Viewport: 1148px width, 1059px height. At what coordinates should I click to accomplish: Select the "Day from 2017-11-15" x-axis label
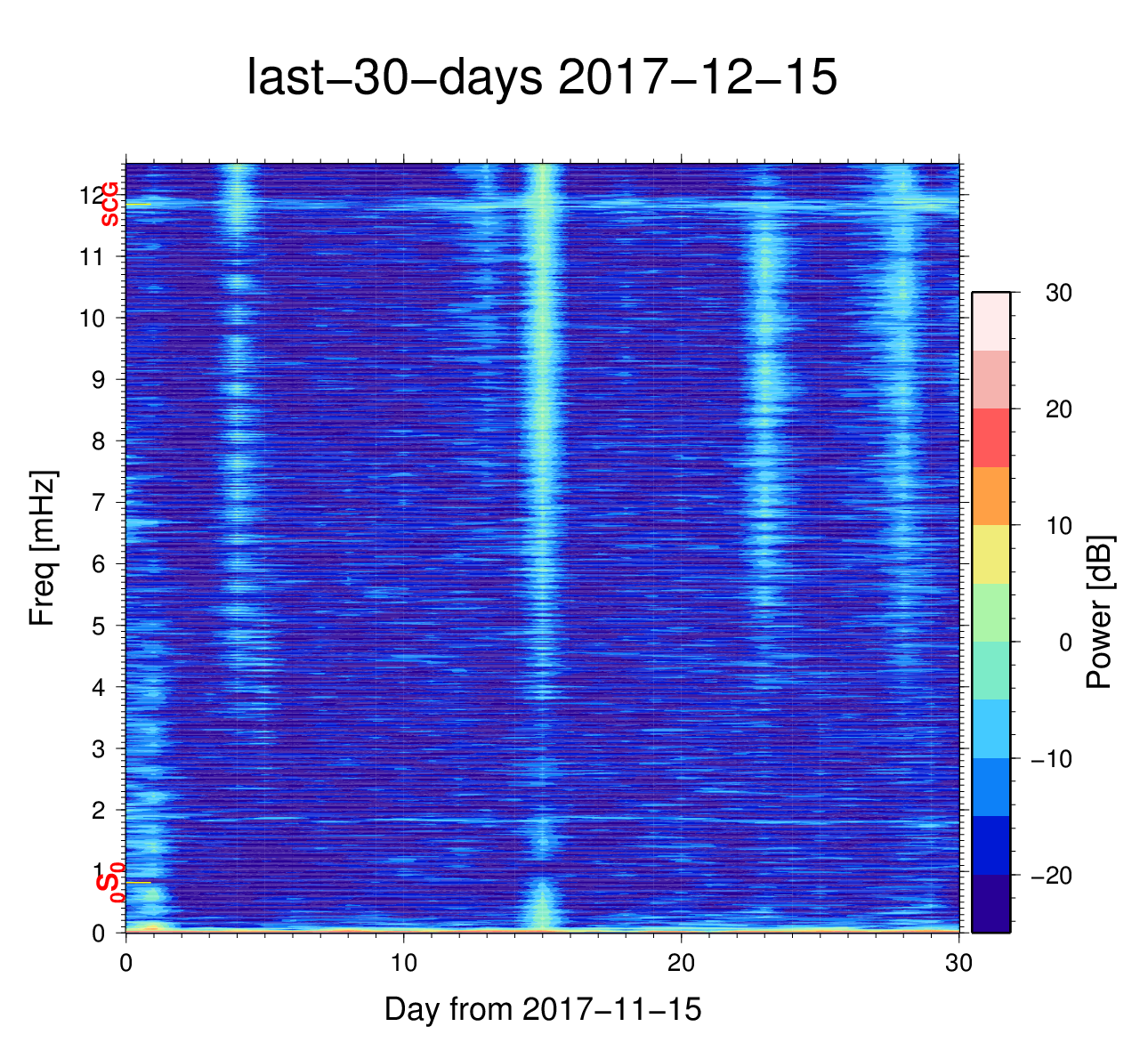(x=543, y=1009)
